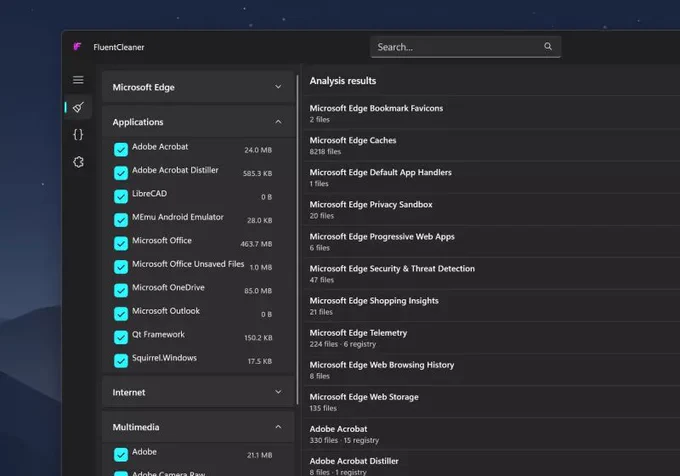Screen dimensions: 680x476
Task: Toggle the Microsoft OneDrive checkbox
Action: [x=121, y=290]
